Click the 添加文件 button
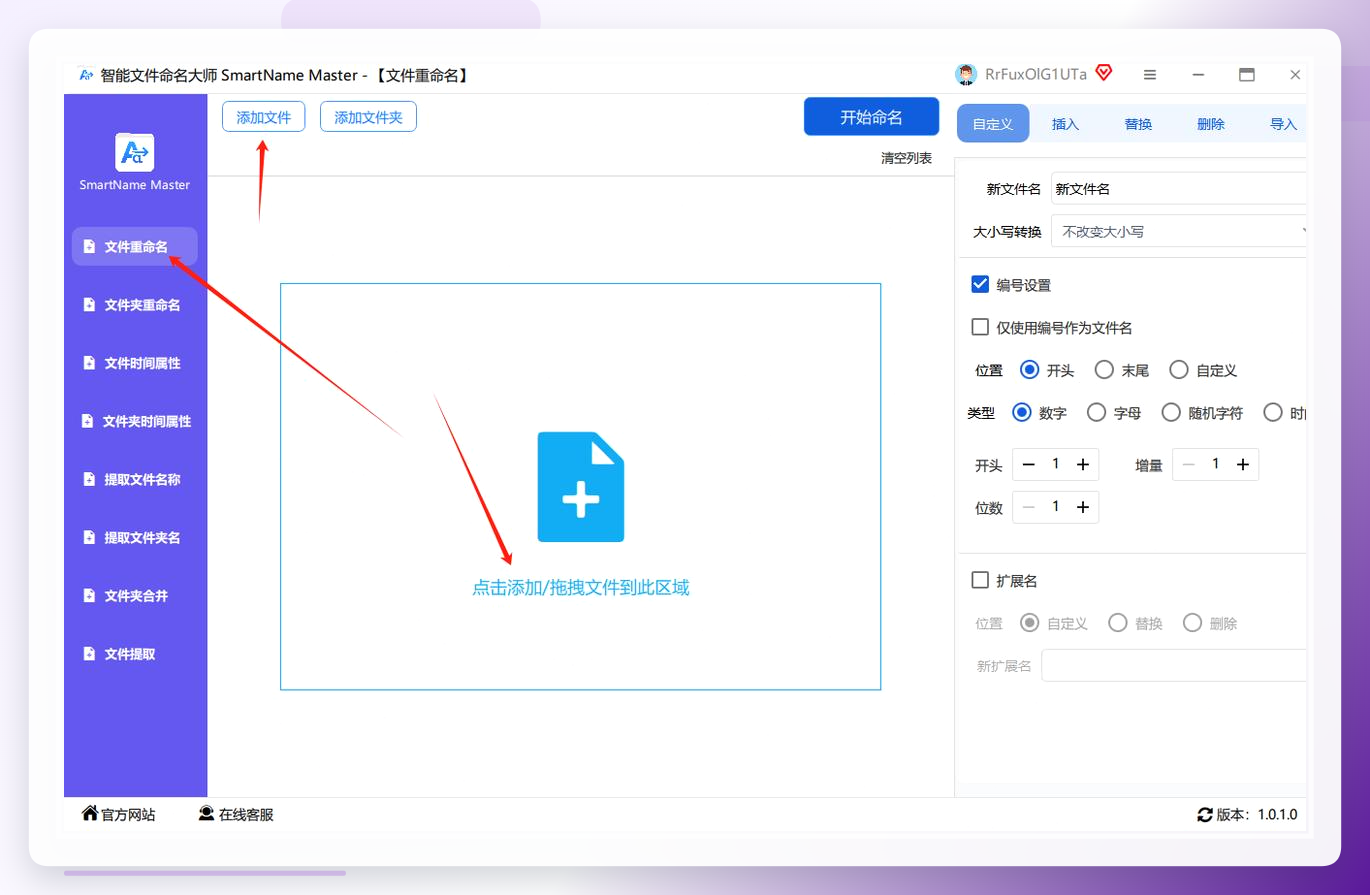This screenshot has width=1370, height=895. pyautogui.click(x=264, y=117)
